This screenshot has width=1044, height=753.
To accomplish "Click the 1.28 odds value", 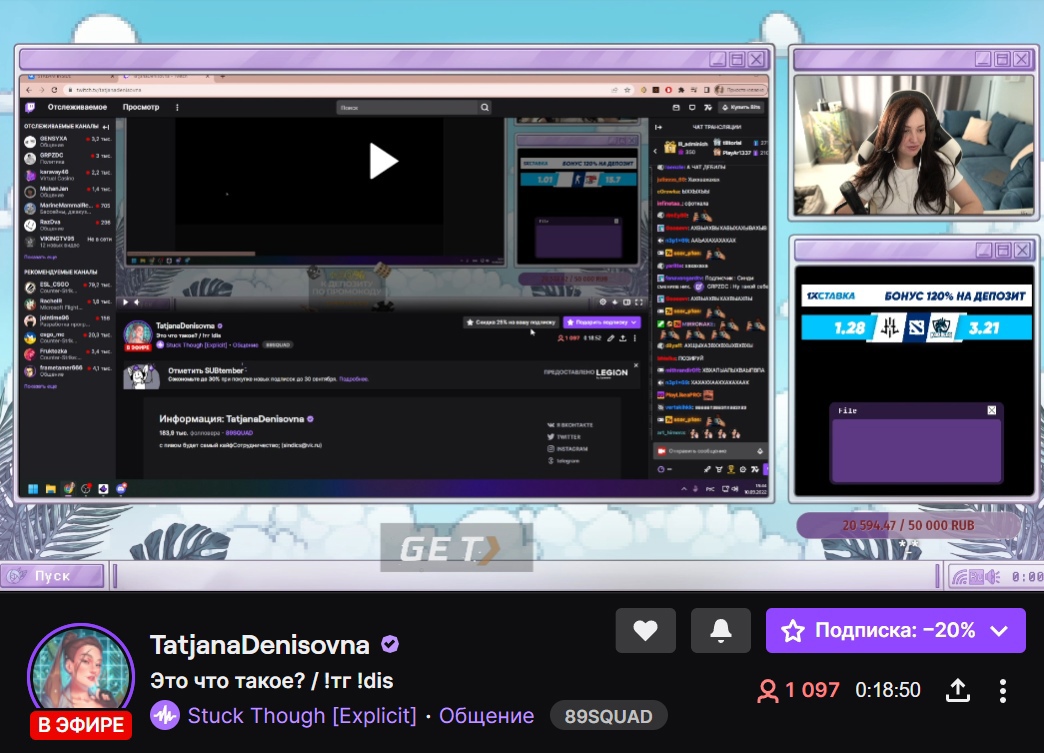I will pos(850,328).
